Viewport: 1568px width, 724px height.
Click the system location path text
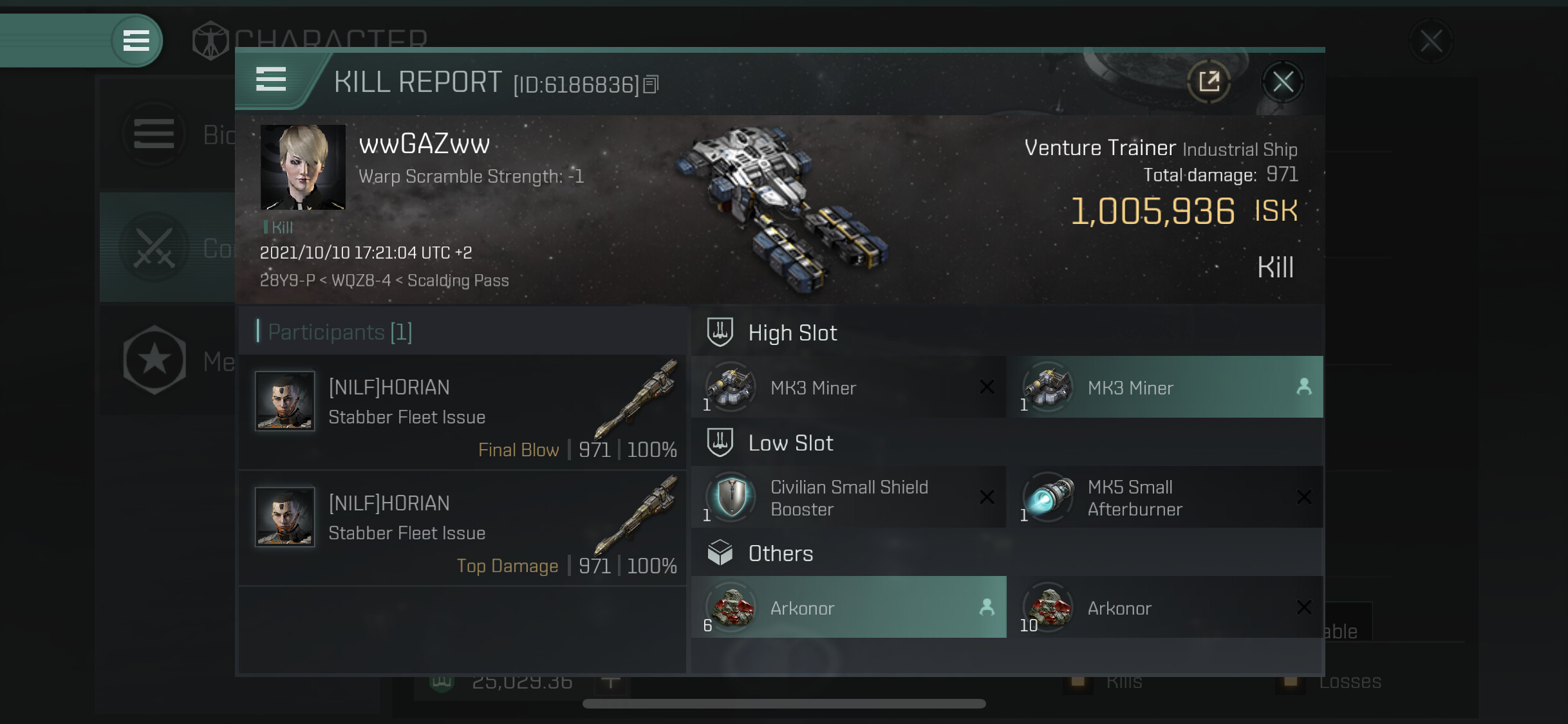(384, 281)
